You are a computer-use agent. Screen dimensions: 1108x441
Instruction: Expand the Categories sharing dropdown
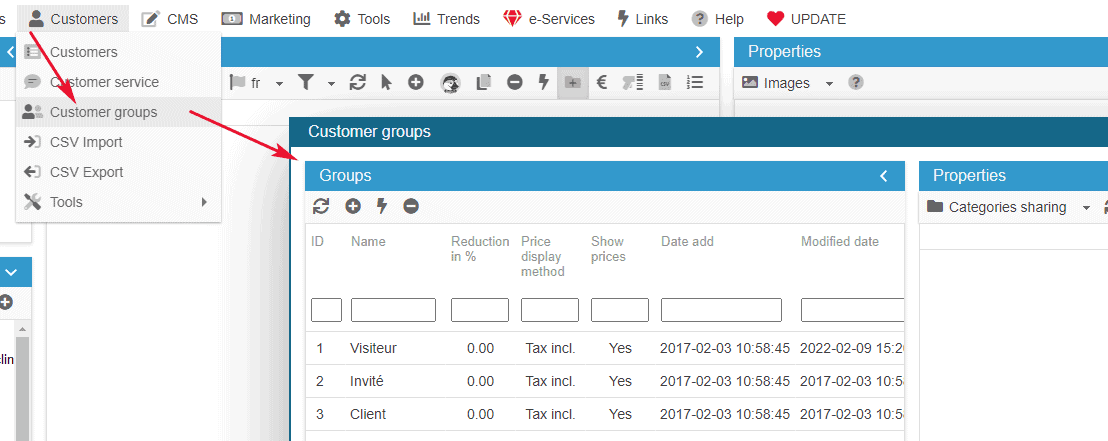click(x=1086, y=208)
